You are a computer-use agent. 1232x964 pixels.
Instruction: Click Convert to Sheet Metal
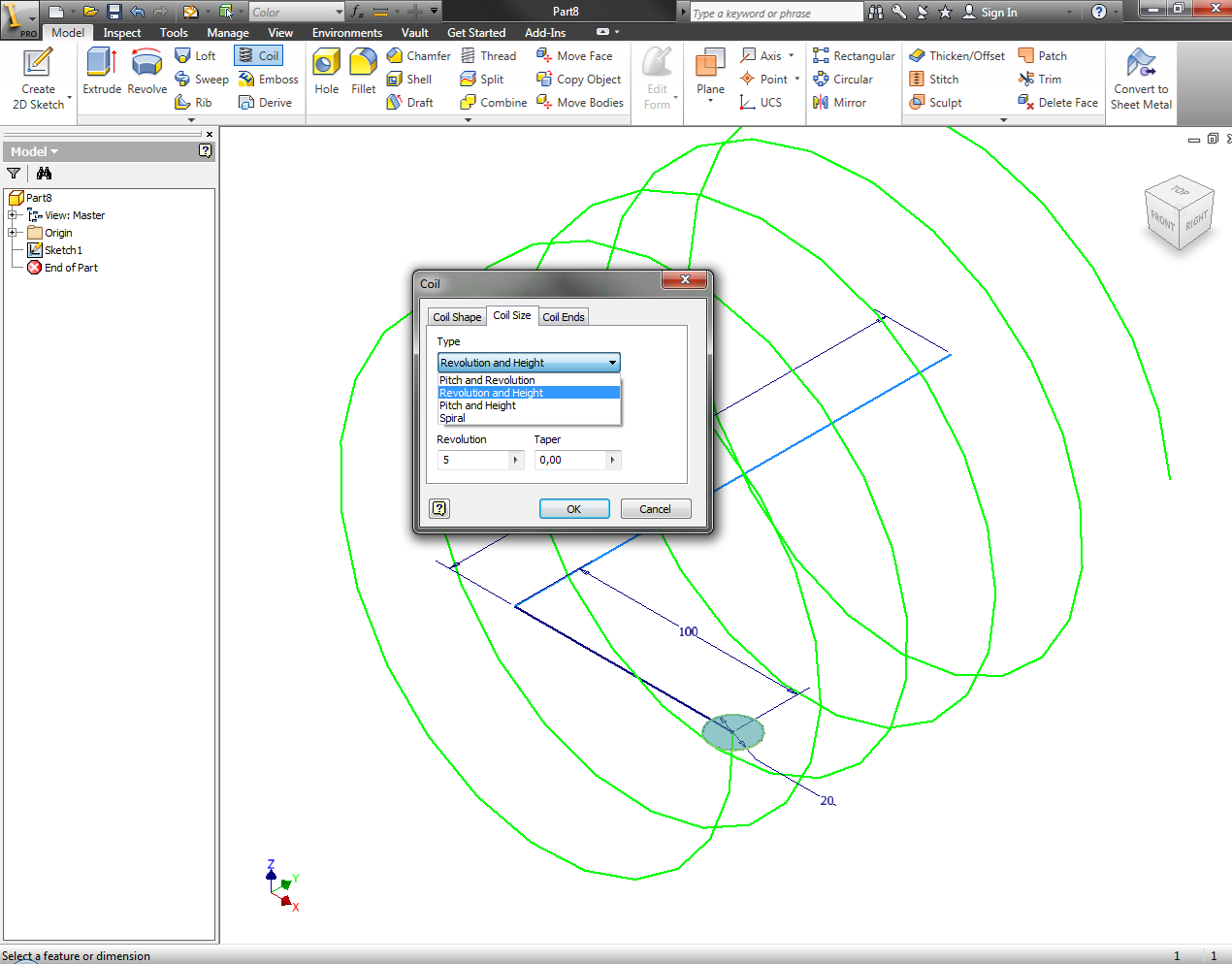pyautogui.click(x=1141, y=78)
